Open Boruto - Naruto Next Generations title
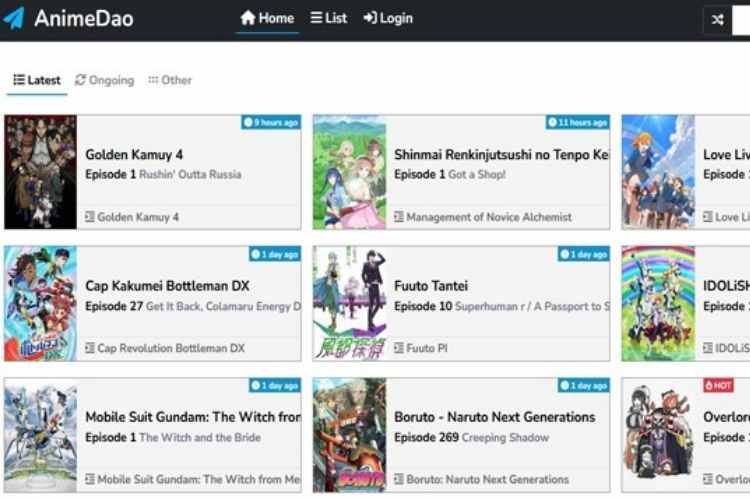The height and width of the screenshot is (500, 750). click(495, 417)
